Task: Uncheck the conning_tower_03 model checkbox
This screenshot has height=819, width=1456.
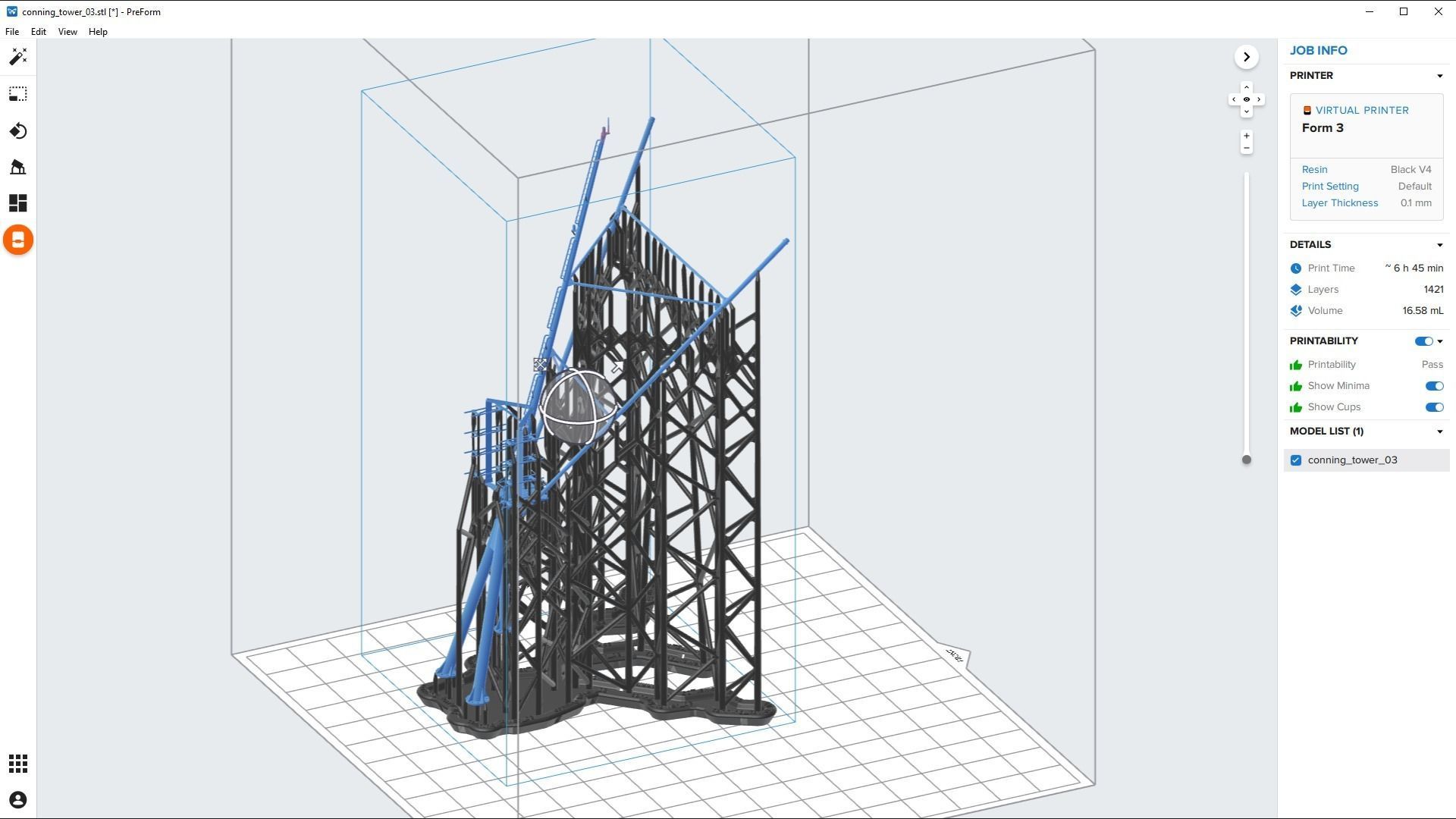Action: point(1296,460)
